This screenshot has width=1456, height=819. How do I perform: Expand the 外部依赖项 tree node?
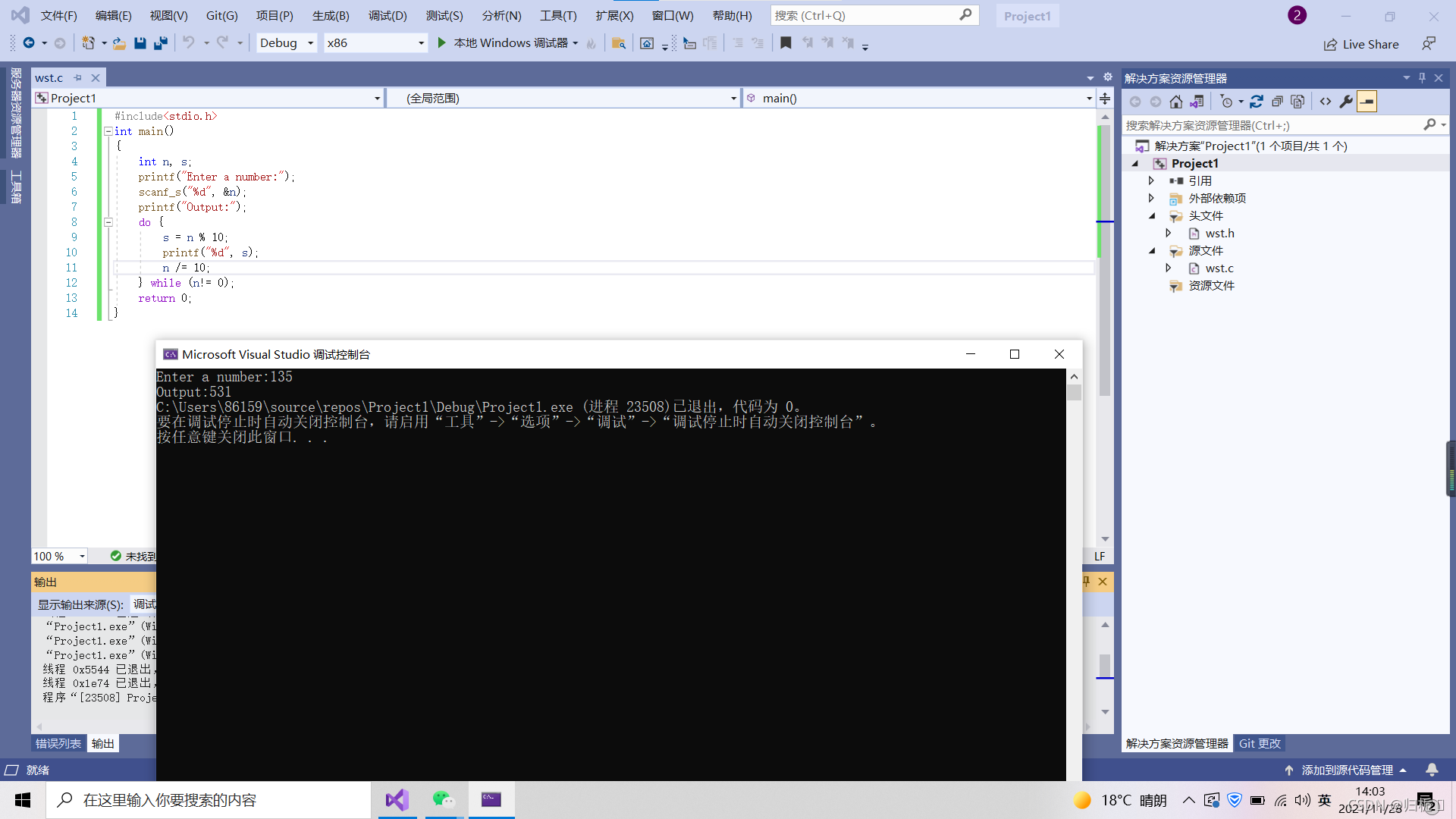(x=1151, y=199)
